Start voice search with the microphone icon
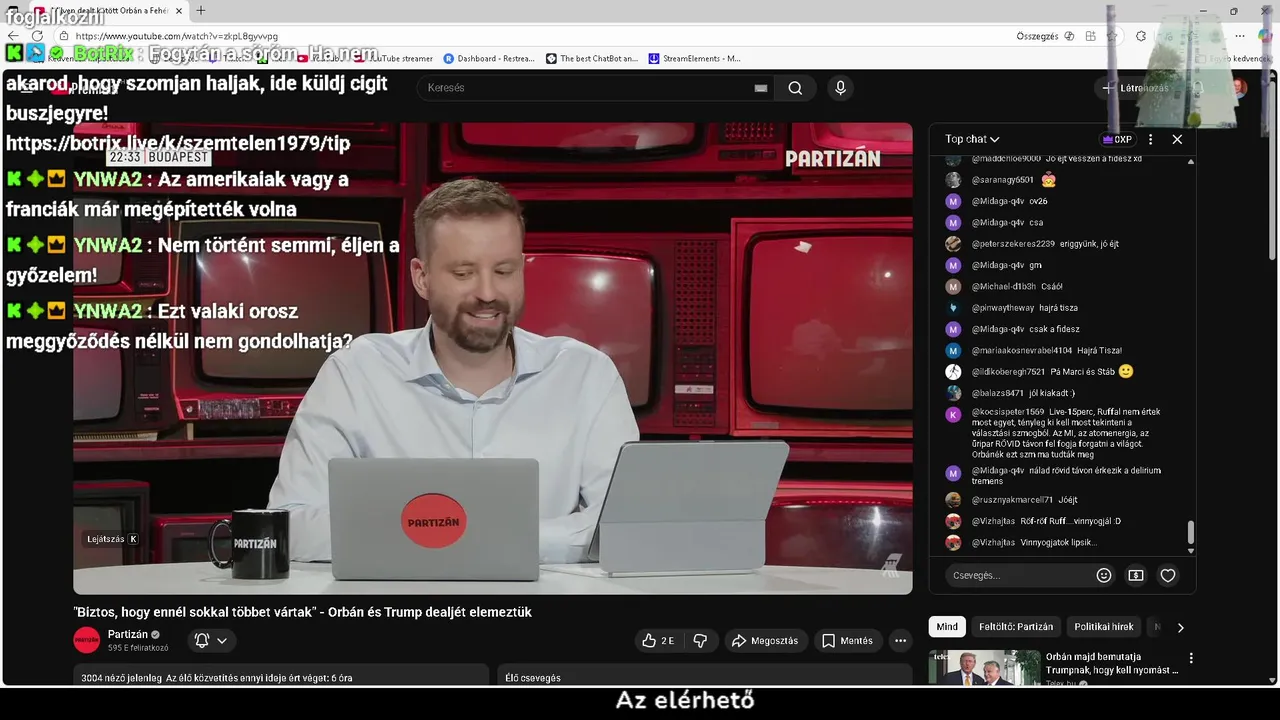The height and width of the screenshot is (720, 1280). [x=840, y=88]
